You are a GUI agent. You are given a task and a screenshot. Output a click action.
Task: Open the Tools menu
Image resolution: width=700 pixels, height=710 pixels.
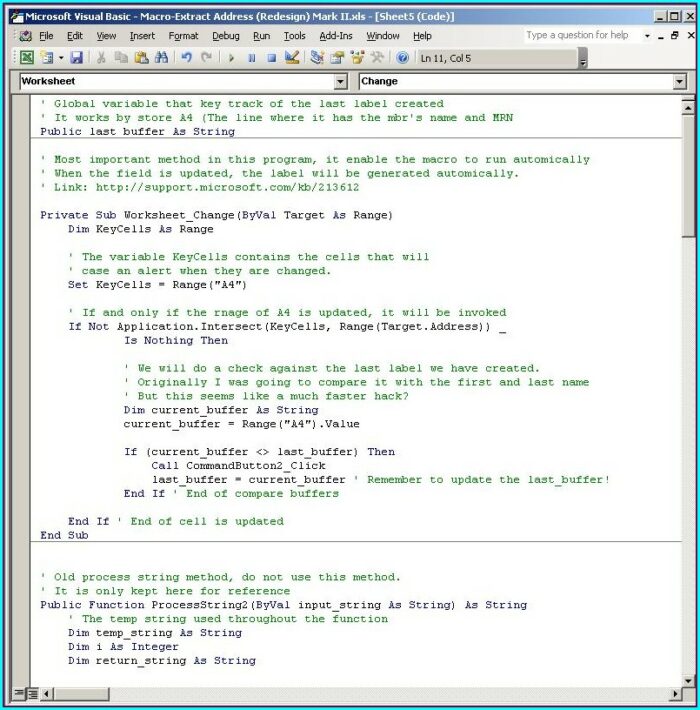(294, 36)
